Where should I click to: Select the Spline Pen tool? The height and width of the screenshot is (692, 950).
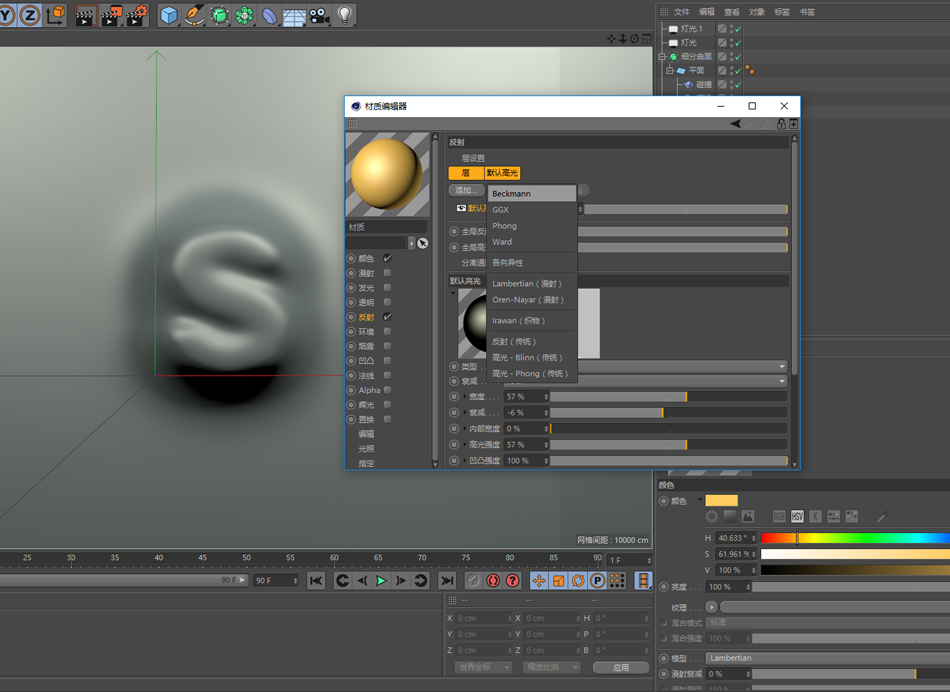pyautogui.click(x=194, y=15)
